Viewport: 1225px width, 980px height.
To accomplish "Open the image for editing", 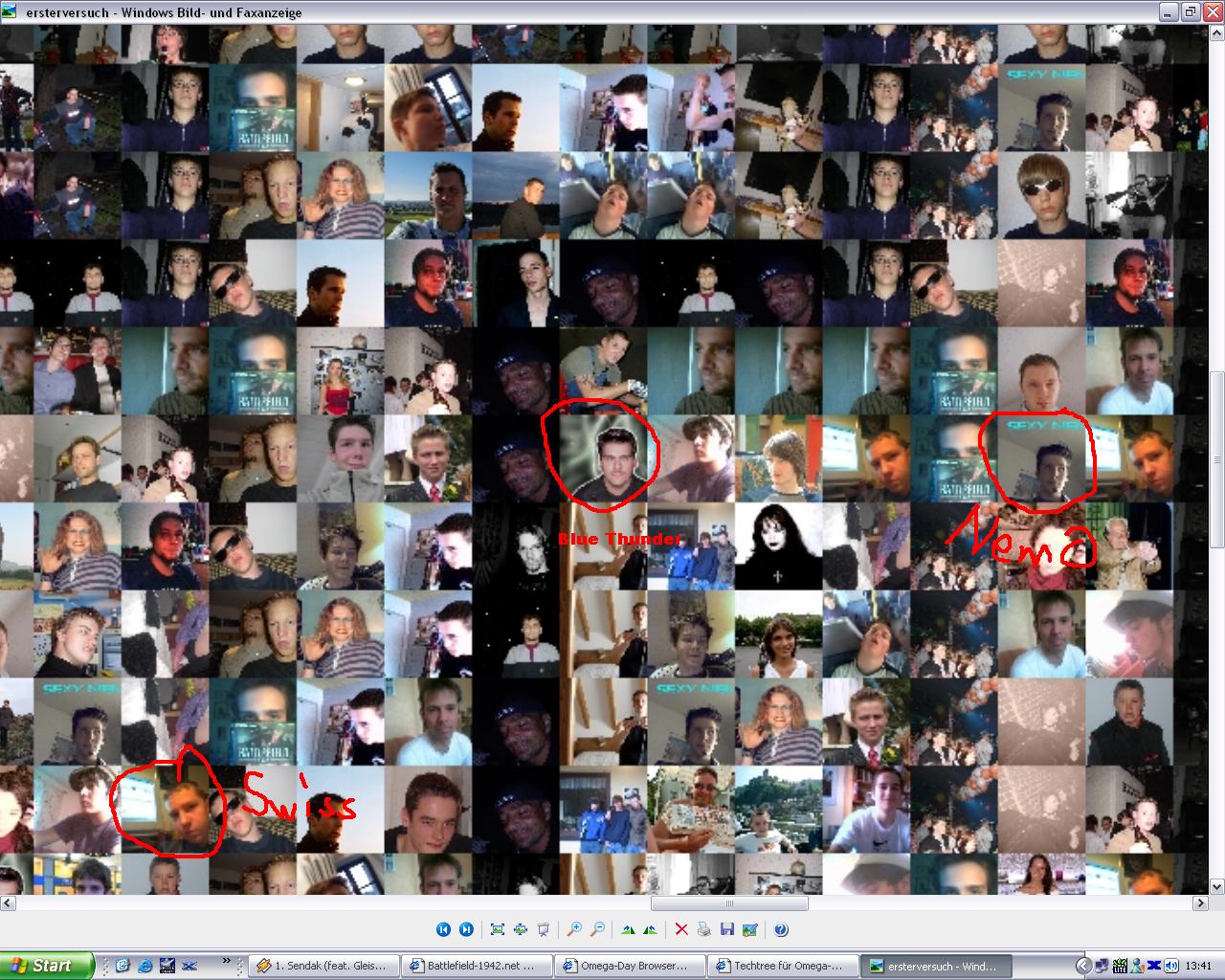I will (x=750, y=929).
